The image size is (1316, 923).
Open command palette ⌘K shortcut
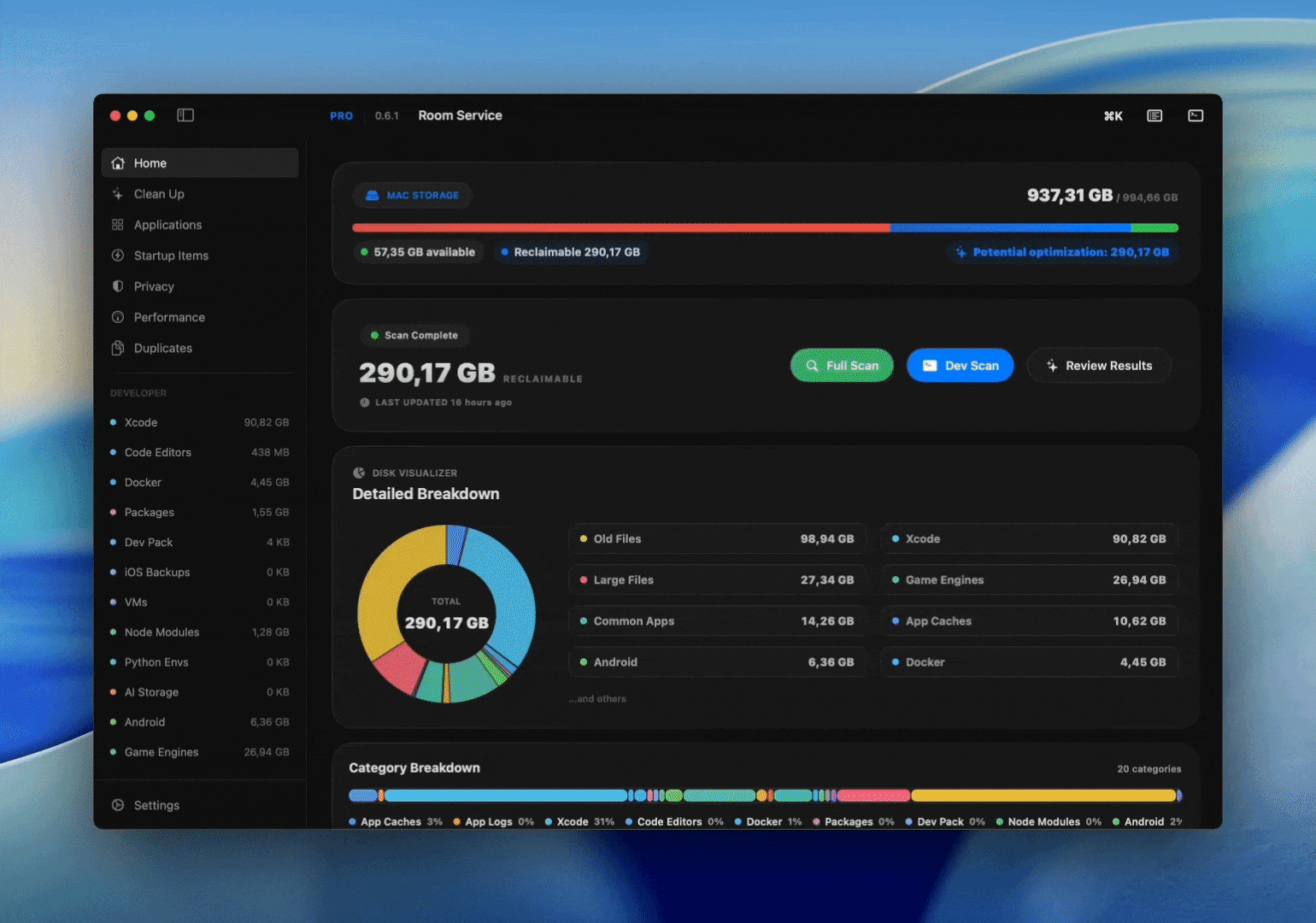[x=1113, y=115]
